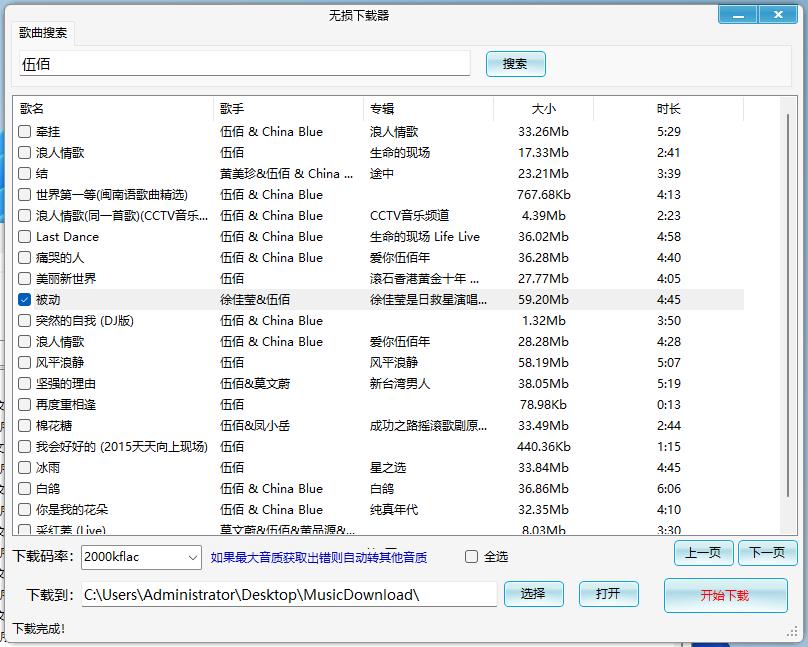Click the search box containing 伍佰
The width and height of the screenshot is (808, 647).
[244, 63]
